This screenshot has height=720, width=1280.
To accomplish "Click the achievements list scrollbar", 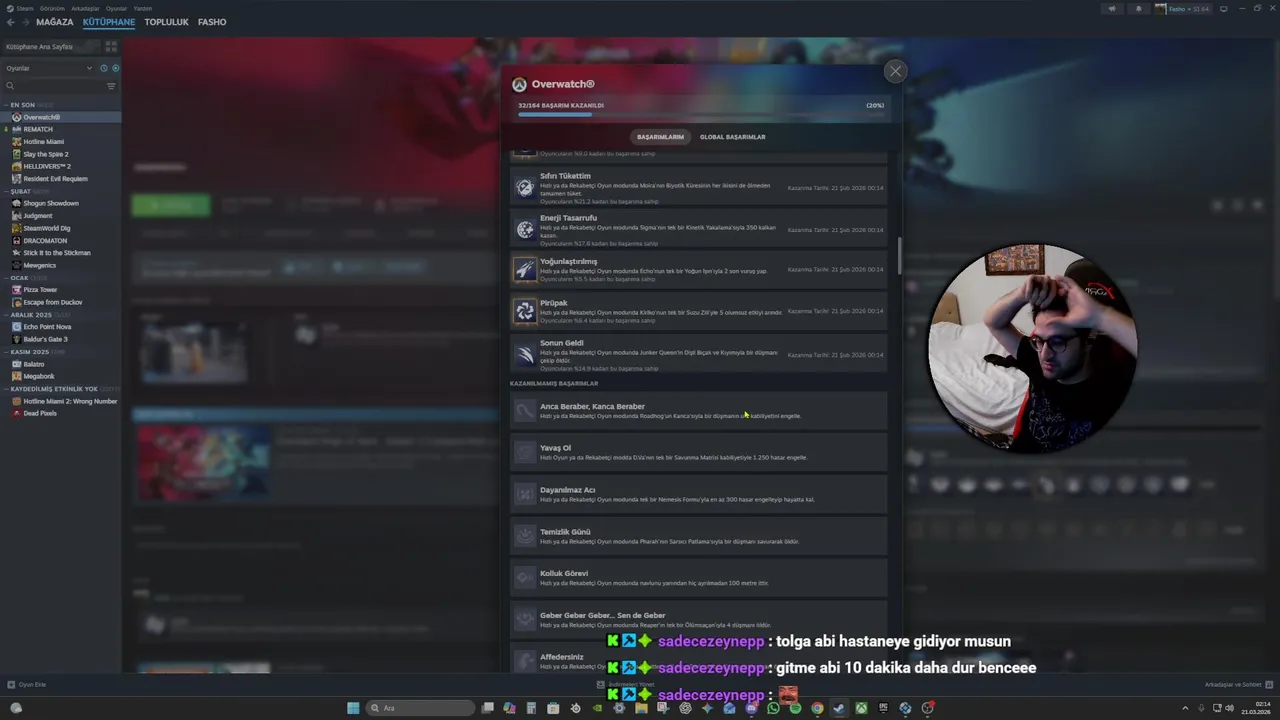I will tap(899, 255).
